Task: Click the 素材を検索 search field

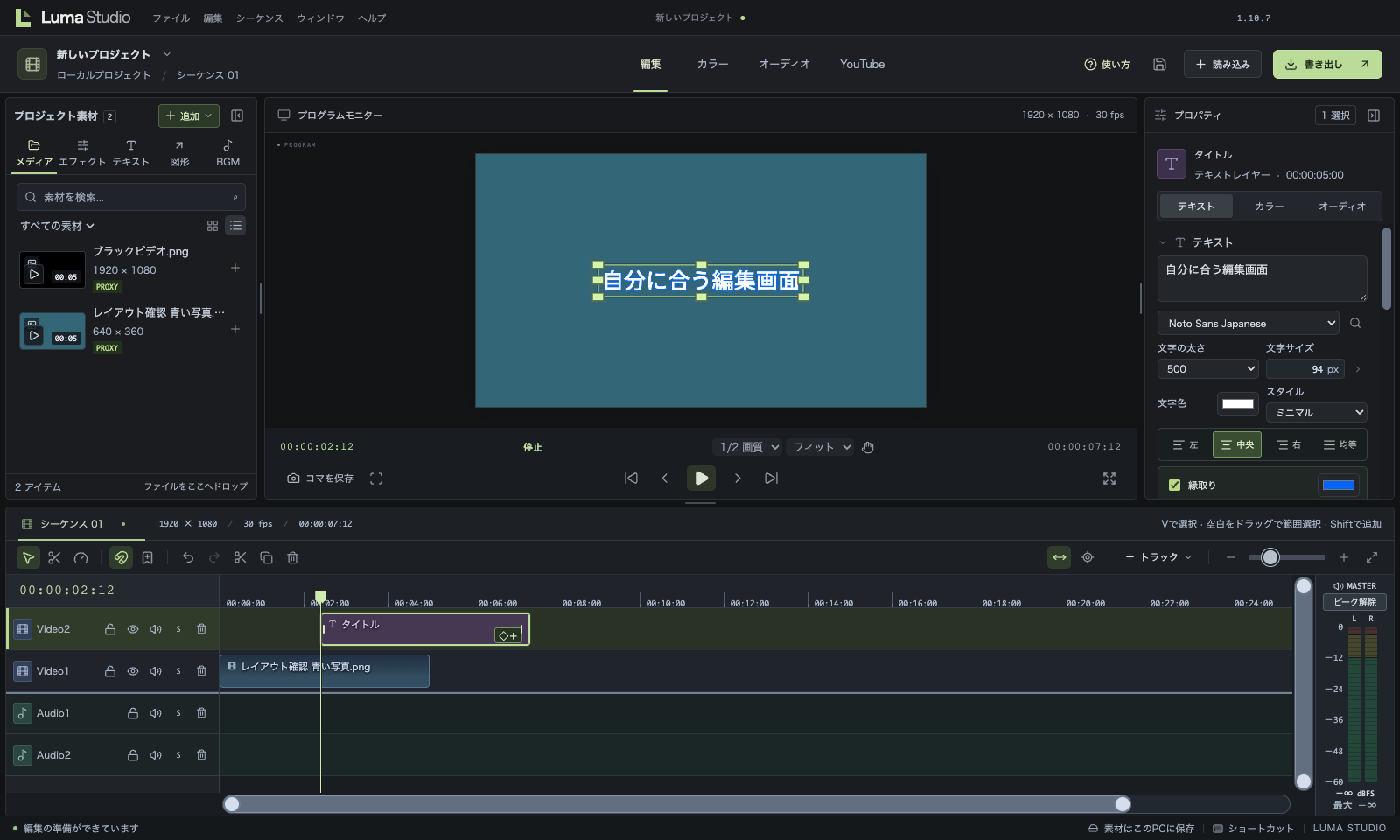Action: (x=130, y=197)
